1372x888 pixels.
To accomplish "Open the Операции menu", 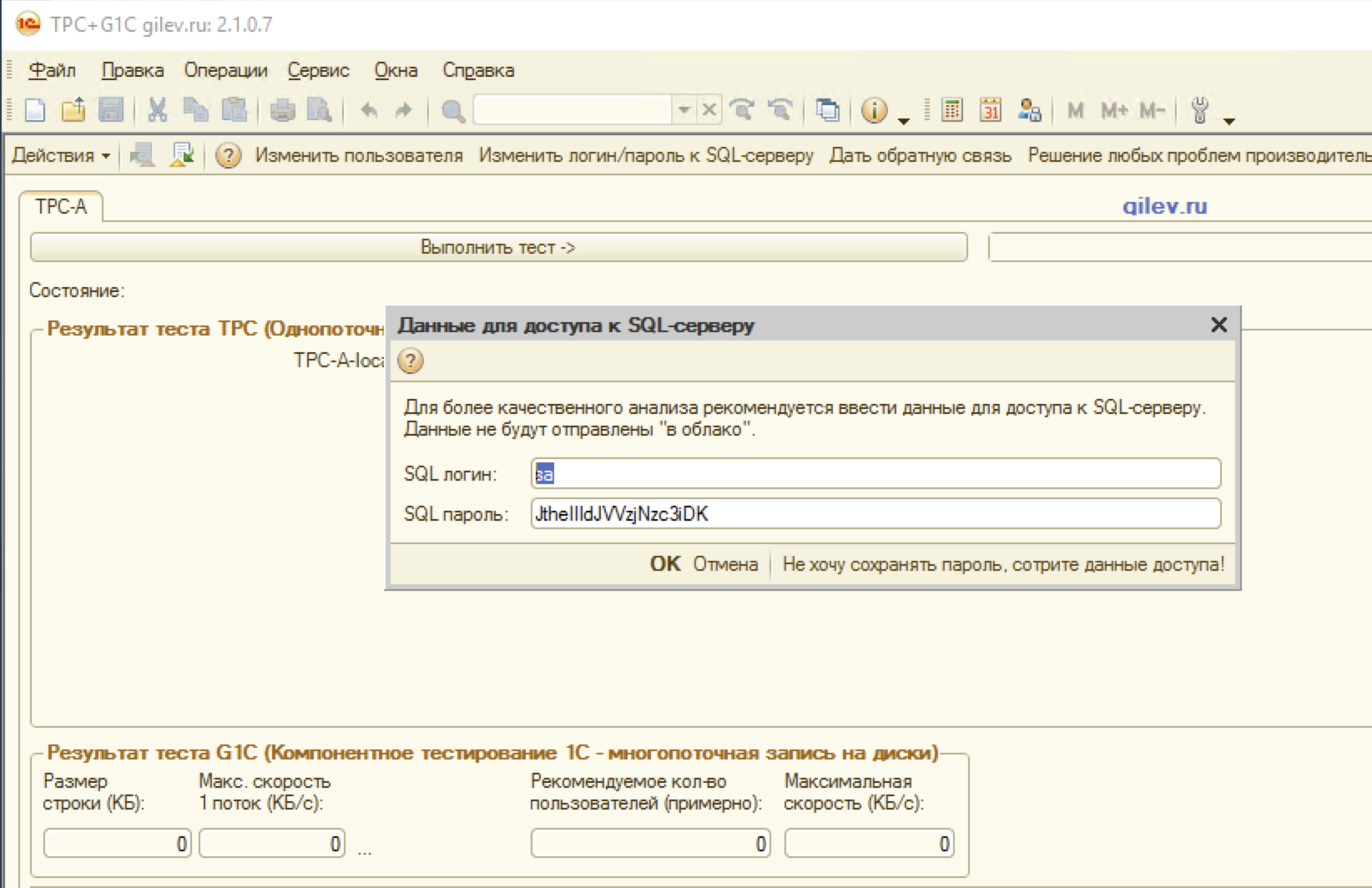I will coord(226,71).
